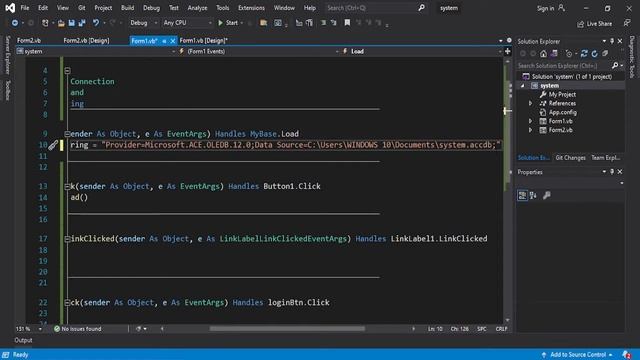Click the Live Share button label
640x360 pixels.
[x=599, y=24]
